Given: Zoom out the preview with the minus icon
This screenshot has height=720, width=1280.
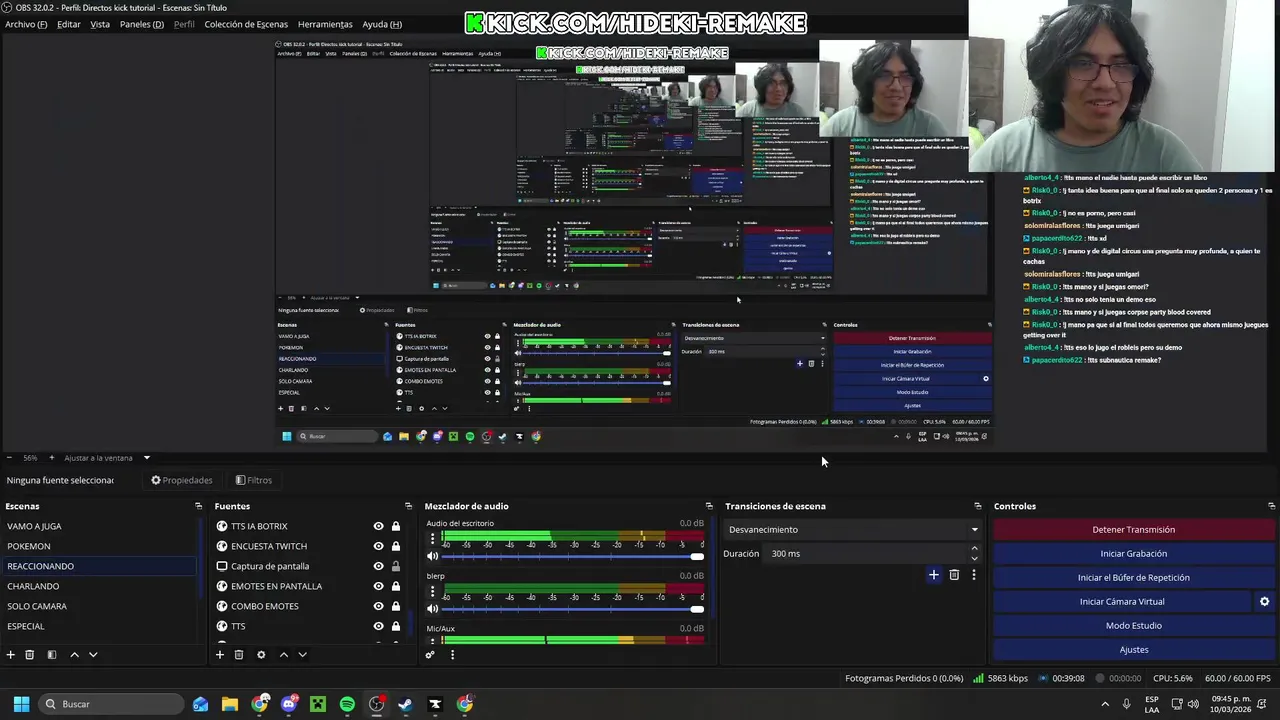Looking at the screenshot, I should pos(11,458).
